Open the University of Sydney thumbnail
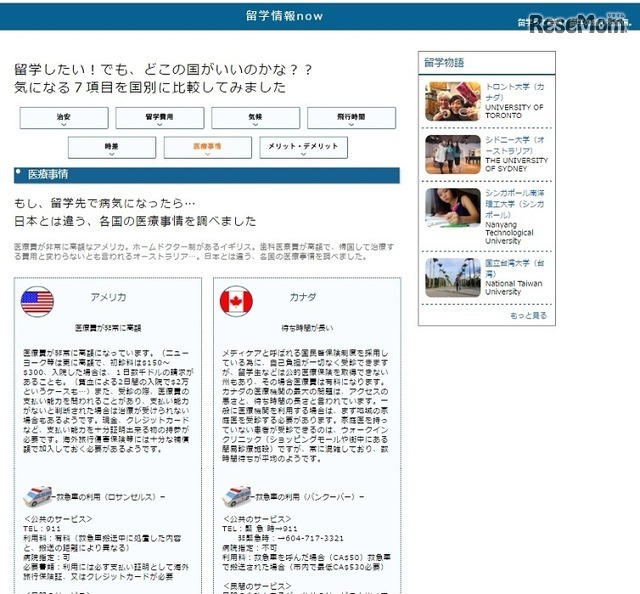Image resolution: width=640 pixels, height=594 pixels. coord(453,154)
